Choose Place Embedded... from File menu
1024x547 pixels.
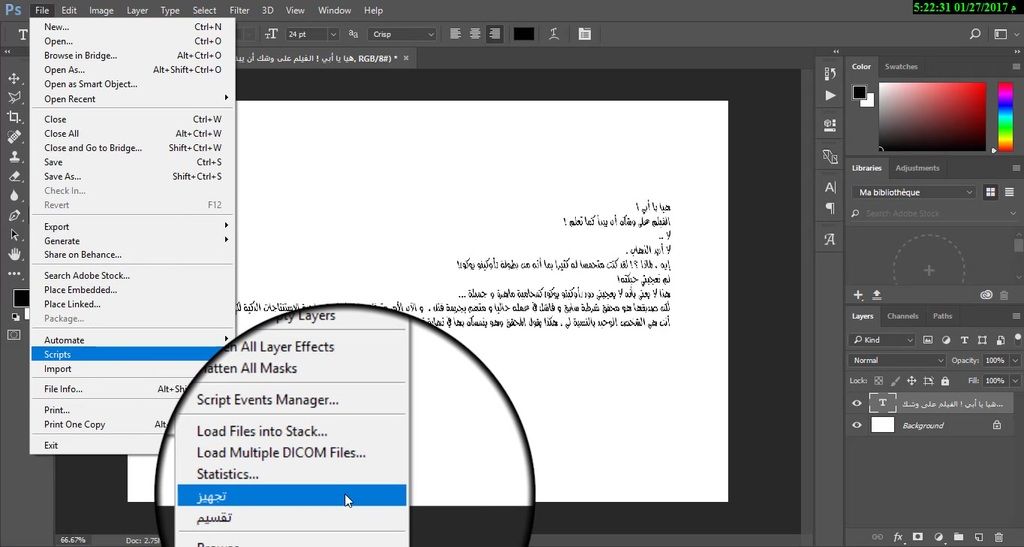pyautogui.click(x=133, y=290)
